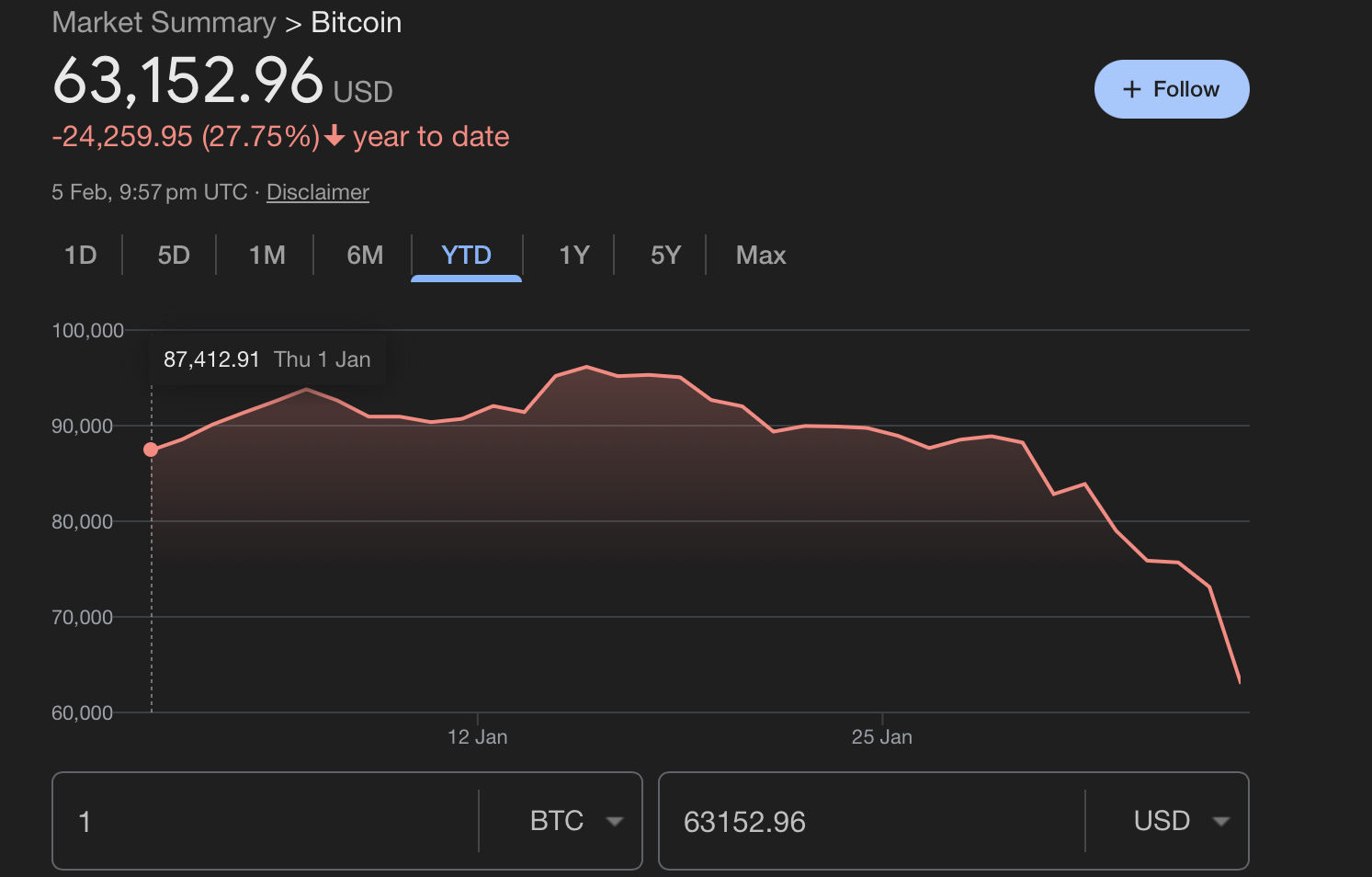The height and width of the screenshot is (877, 1372).
Task: View the 1Y price chart
Action: click(x=574, y=255)
